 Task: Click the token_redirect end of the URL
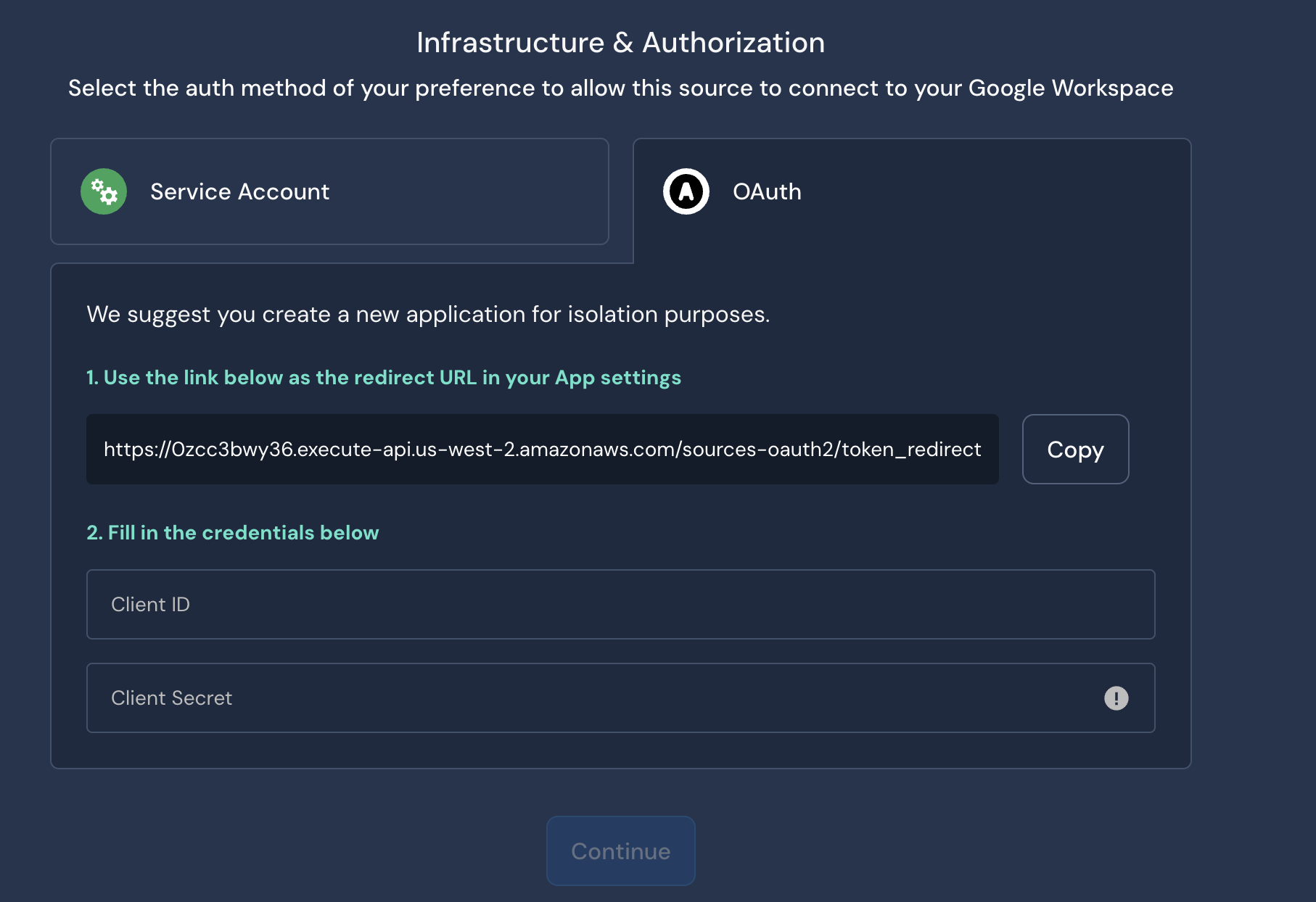(911, 450)
